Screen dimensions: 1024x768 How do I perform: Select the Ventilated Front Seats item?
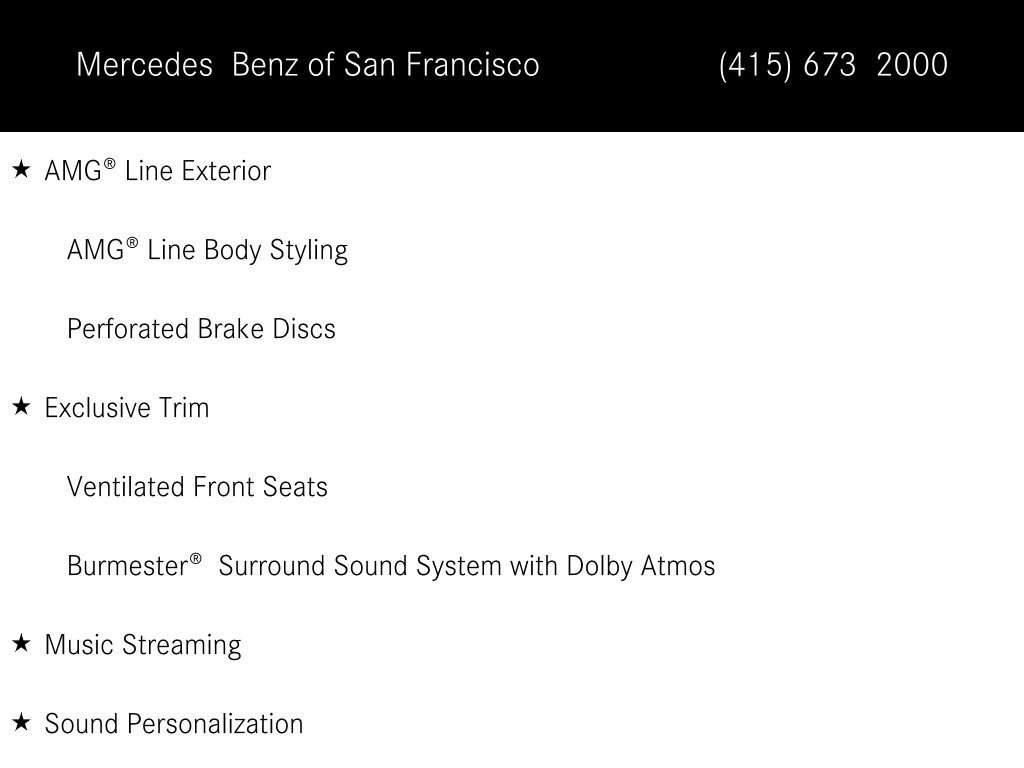point(197,487)
